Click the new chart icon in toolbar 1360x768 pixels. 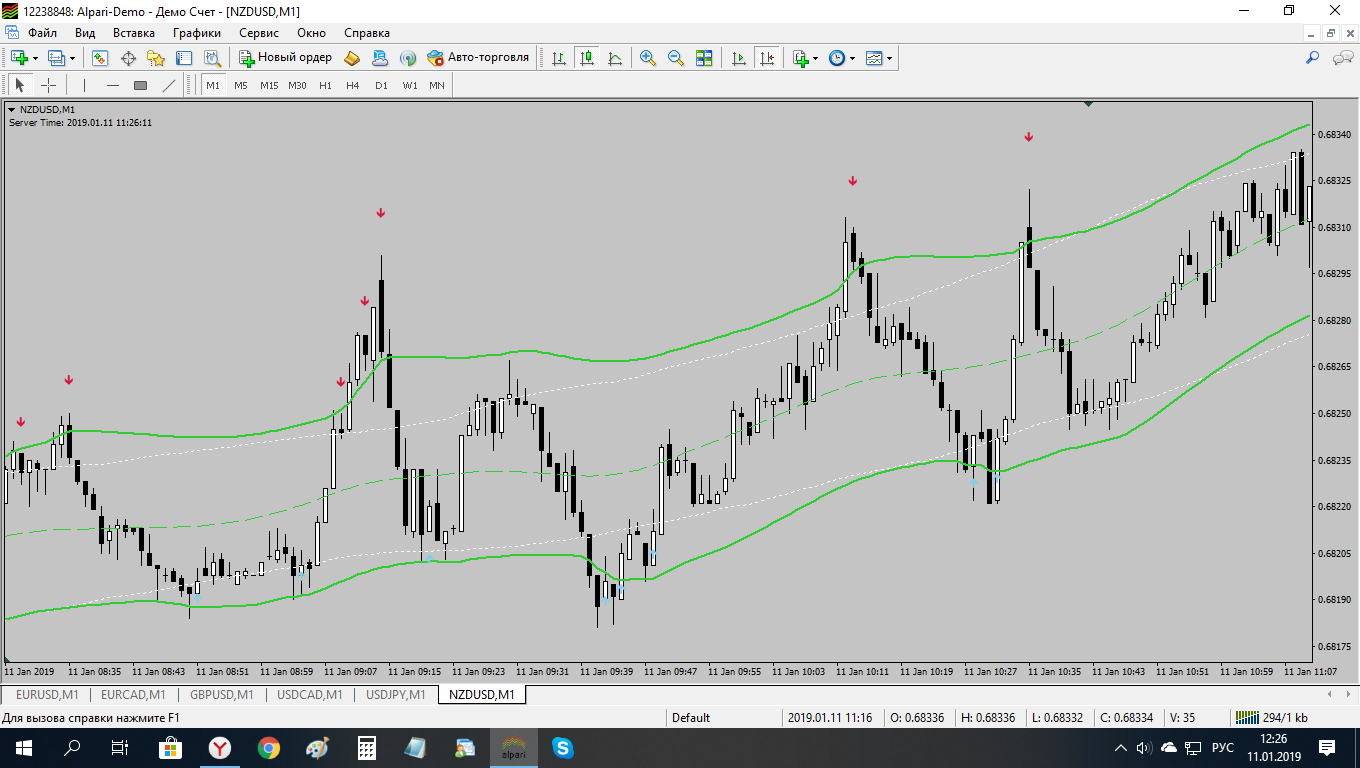(19, 58)
